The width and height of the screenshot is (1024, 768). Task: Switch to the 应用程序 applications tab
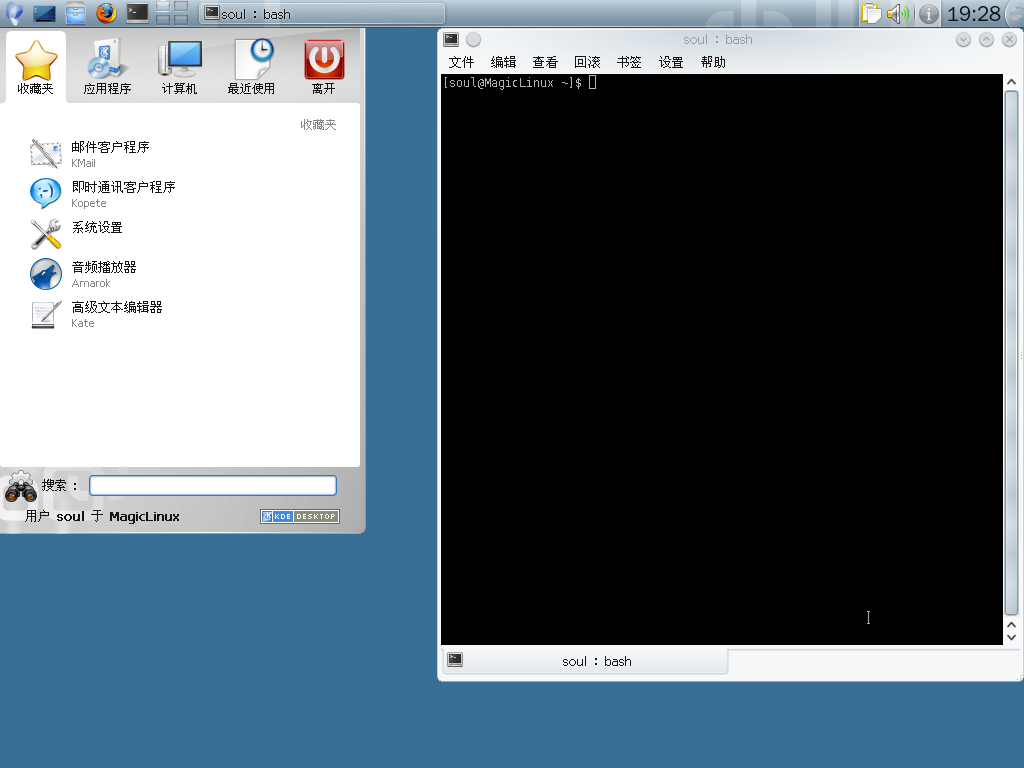[107, 67]
